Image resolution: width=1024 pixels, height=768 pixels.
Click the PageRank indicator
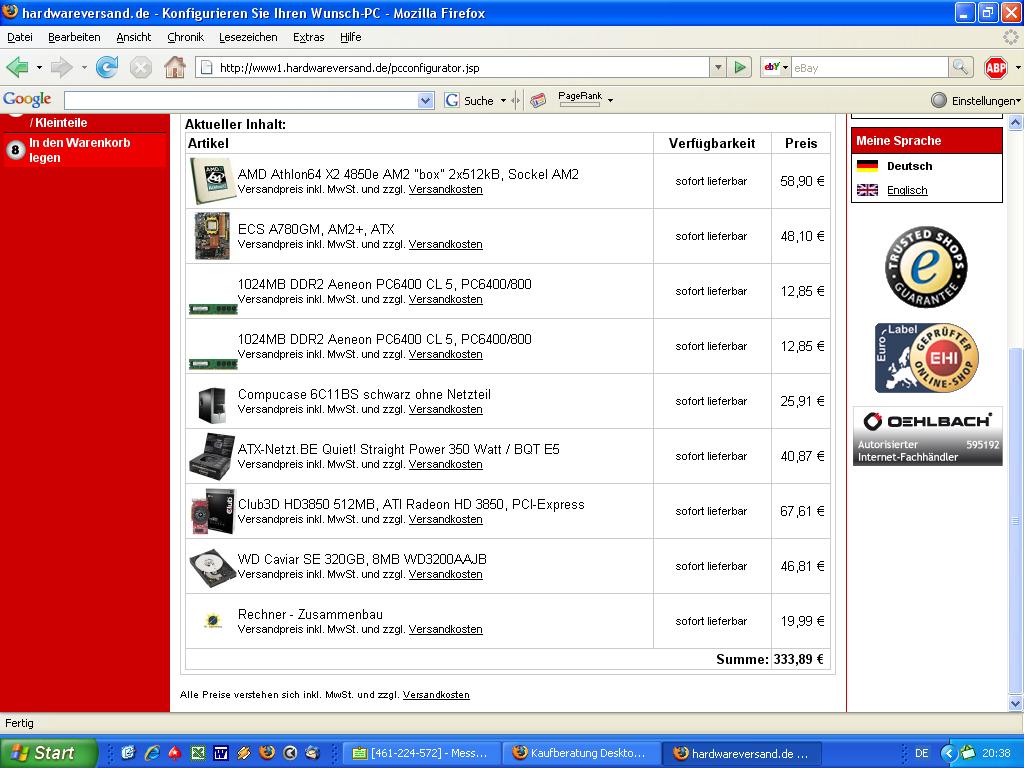tap(580, 99)
